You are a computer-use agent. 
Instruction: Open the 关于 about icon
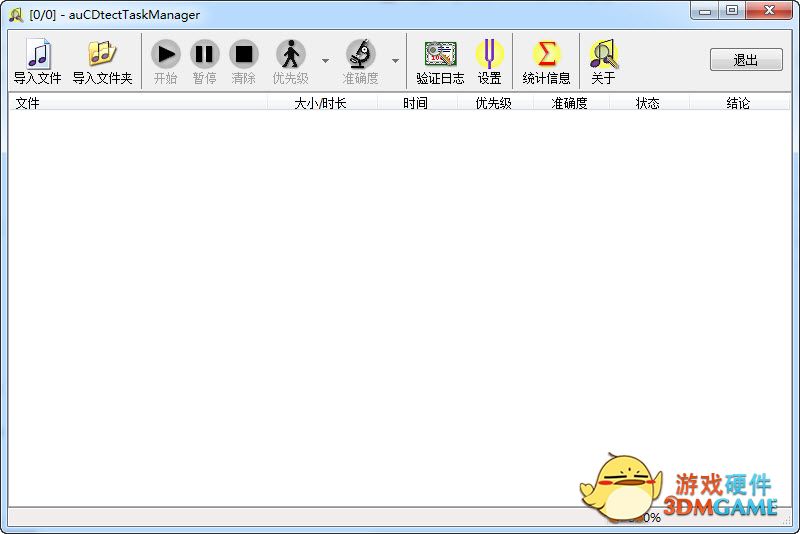tap(604, 54)
